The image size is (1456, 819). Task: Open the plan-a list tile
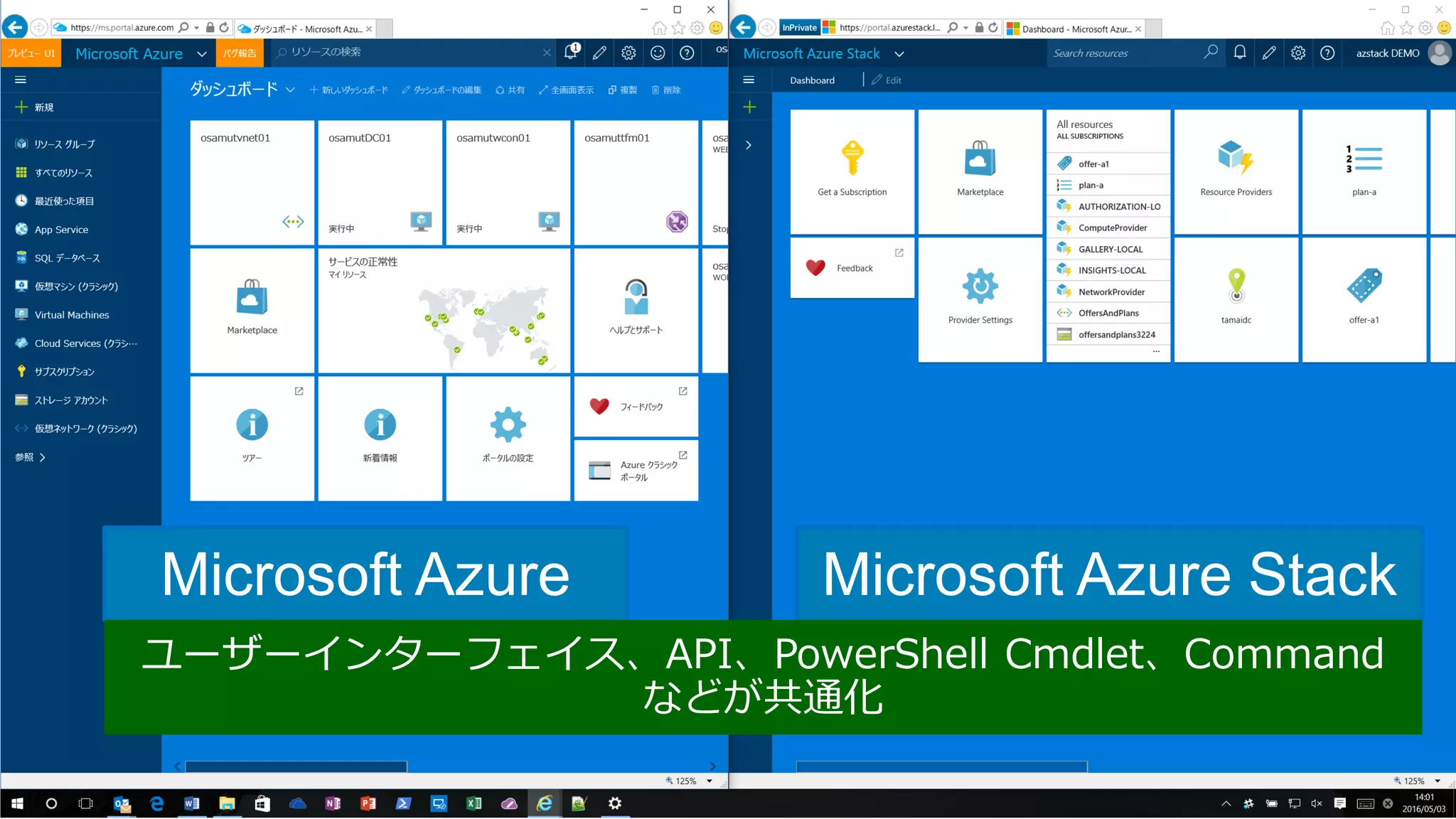1364,171
